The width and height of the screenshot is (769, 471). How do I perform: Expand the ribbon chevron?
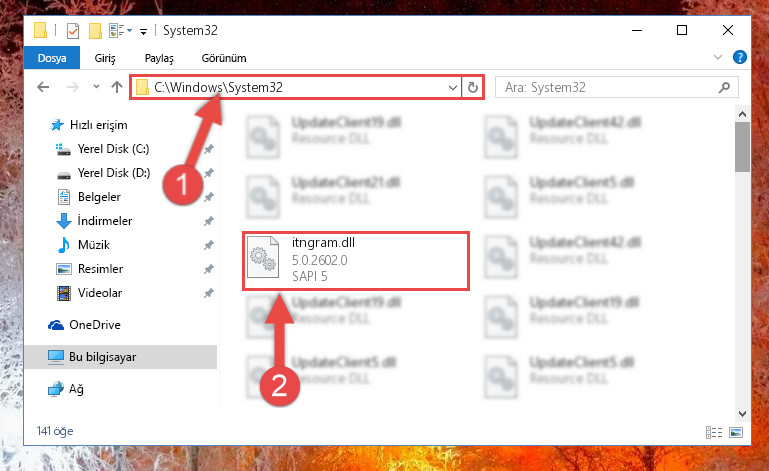tap(718, 57)
